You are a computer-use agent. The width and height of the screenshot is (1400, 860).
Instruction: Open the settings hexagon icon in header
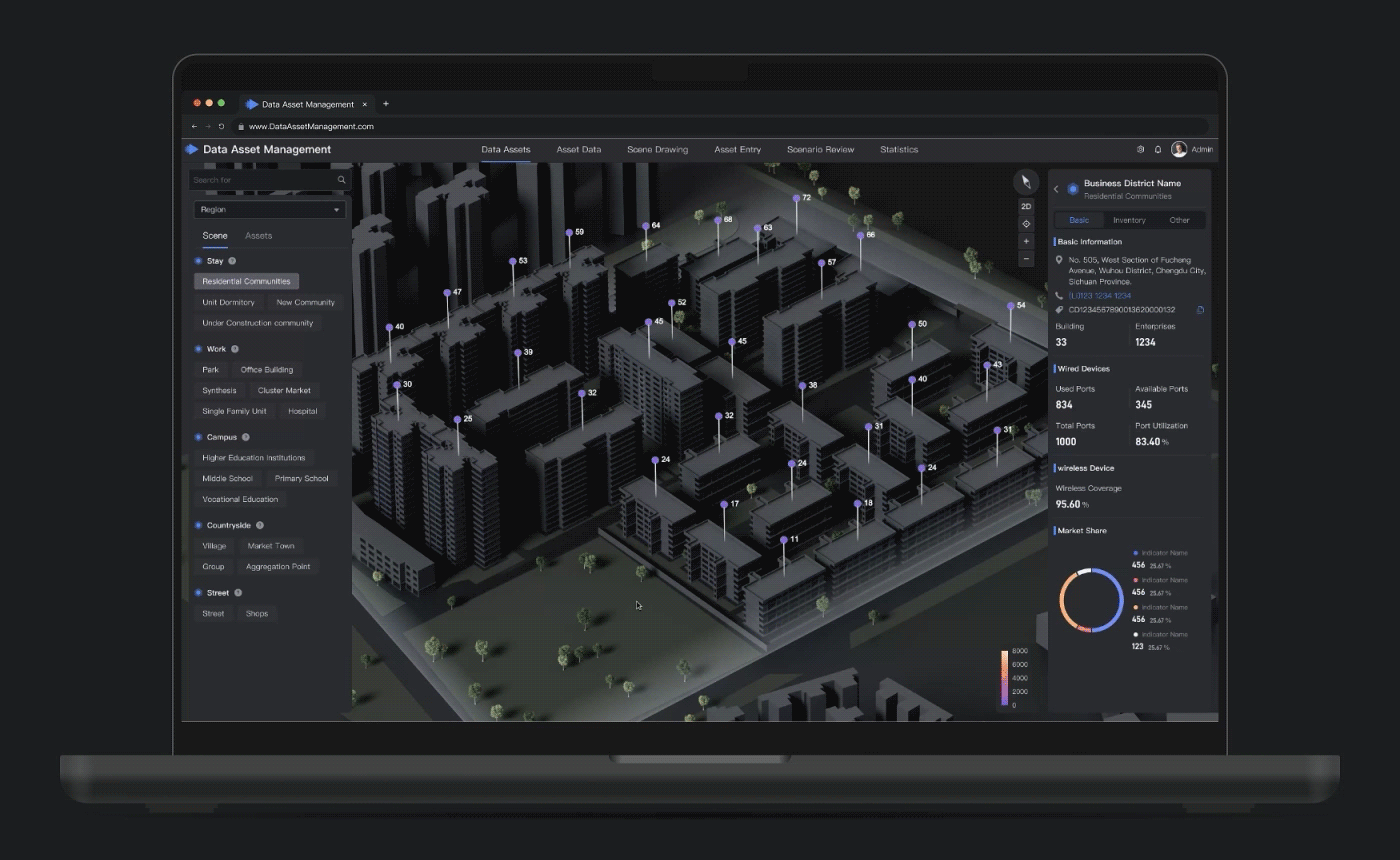pyautogui.click(x=1140, y=149)
